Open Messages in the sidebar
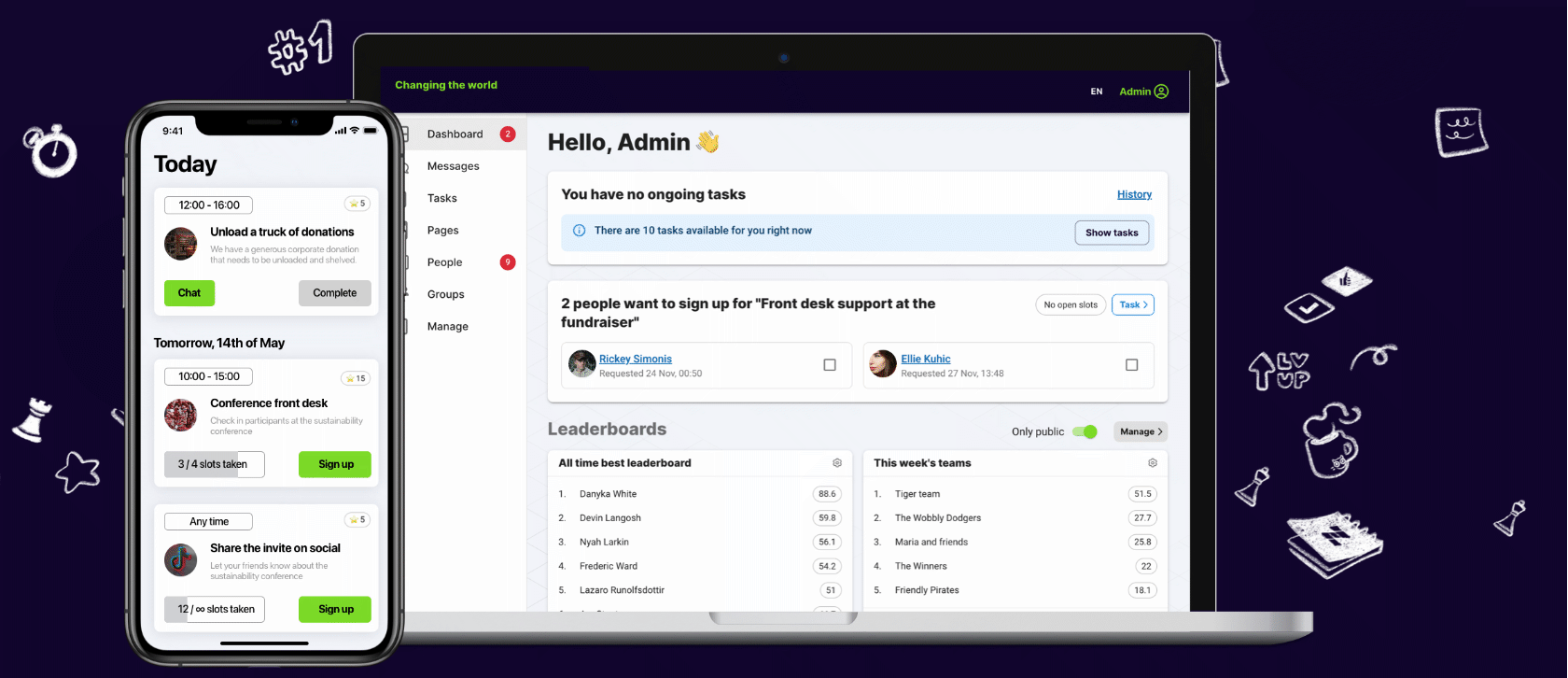1568x678 pixels. coord(453,166)
